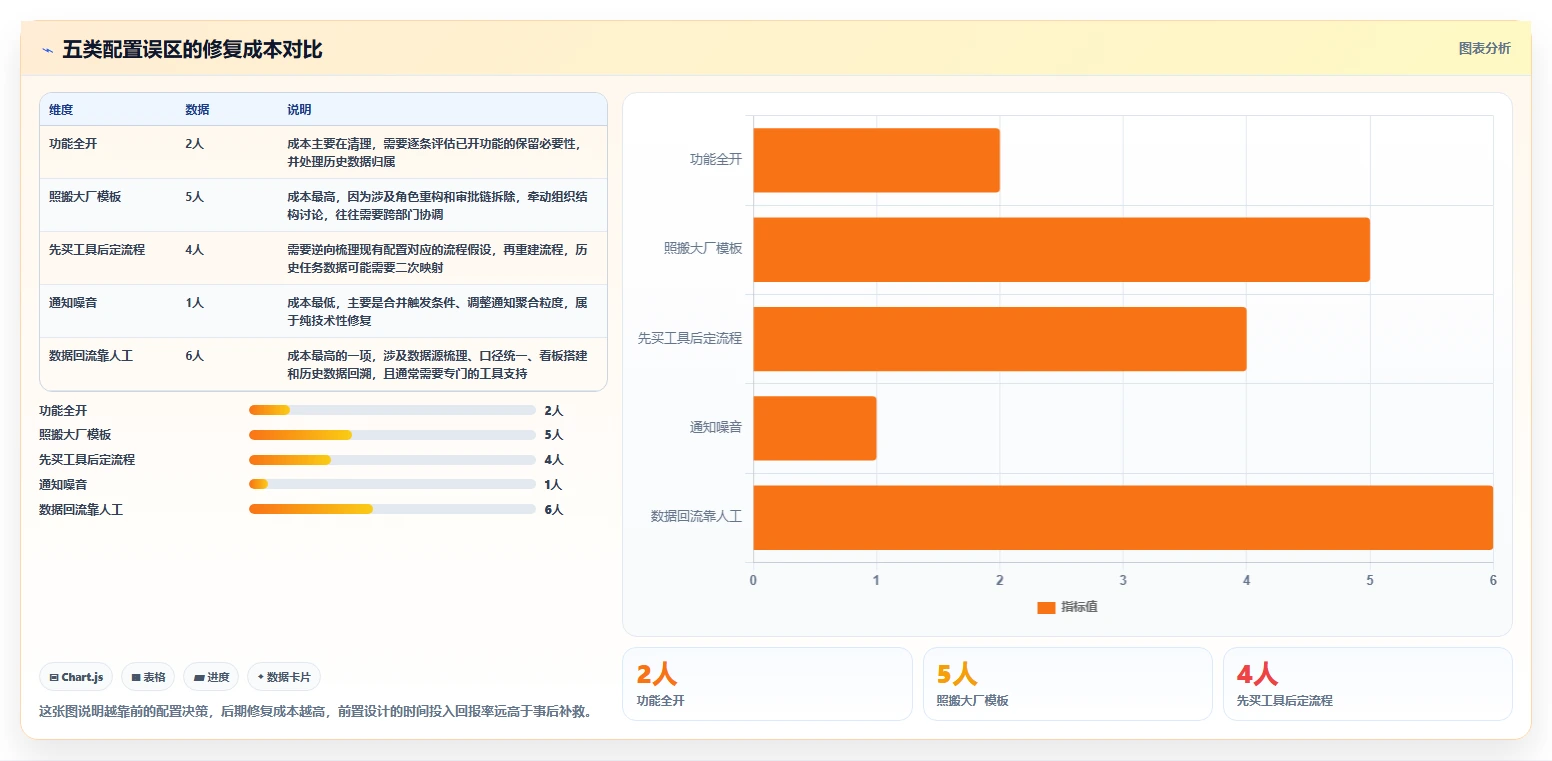
Task: Select the Chart.js tag chip
Action: tap(77, 677)
